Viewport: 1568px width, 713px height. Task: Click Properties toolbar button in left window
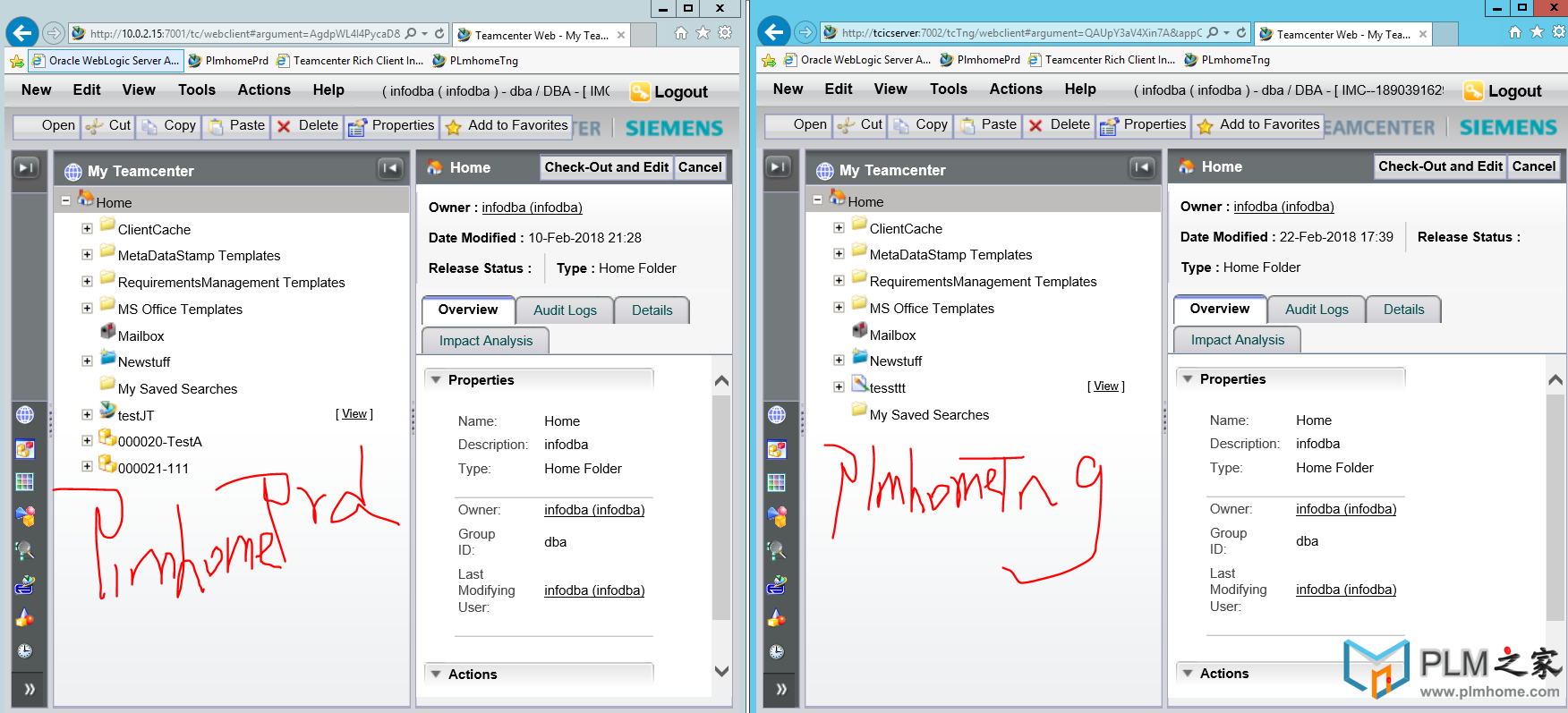pyautogui.click(x=391, y=126)
